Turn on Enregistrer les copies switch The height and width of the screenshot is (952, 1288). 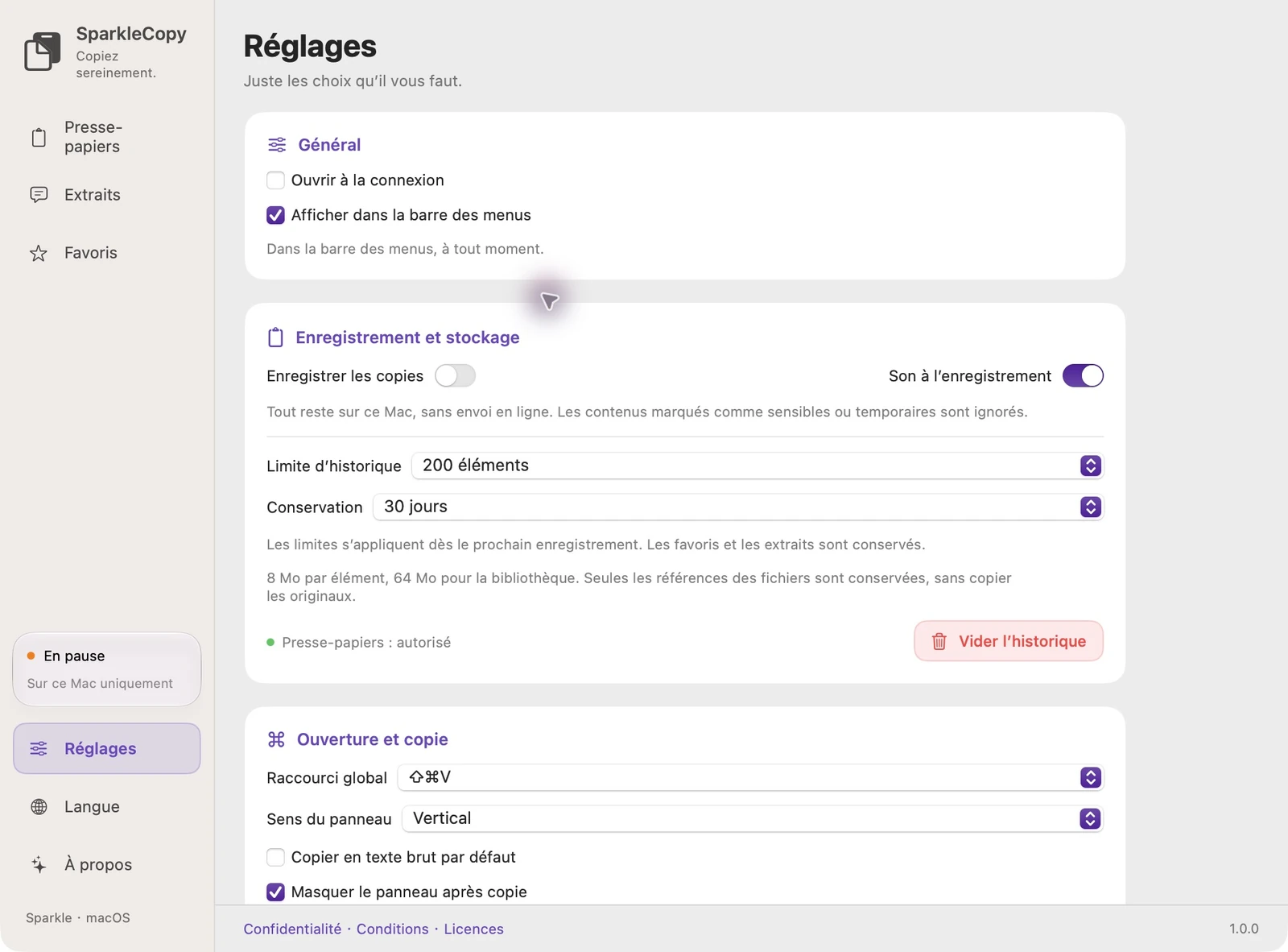coord(455,376)
